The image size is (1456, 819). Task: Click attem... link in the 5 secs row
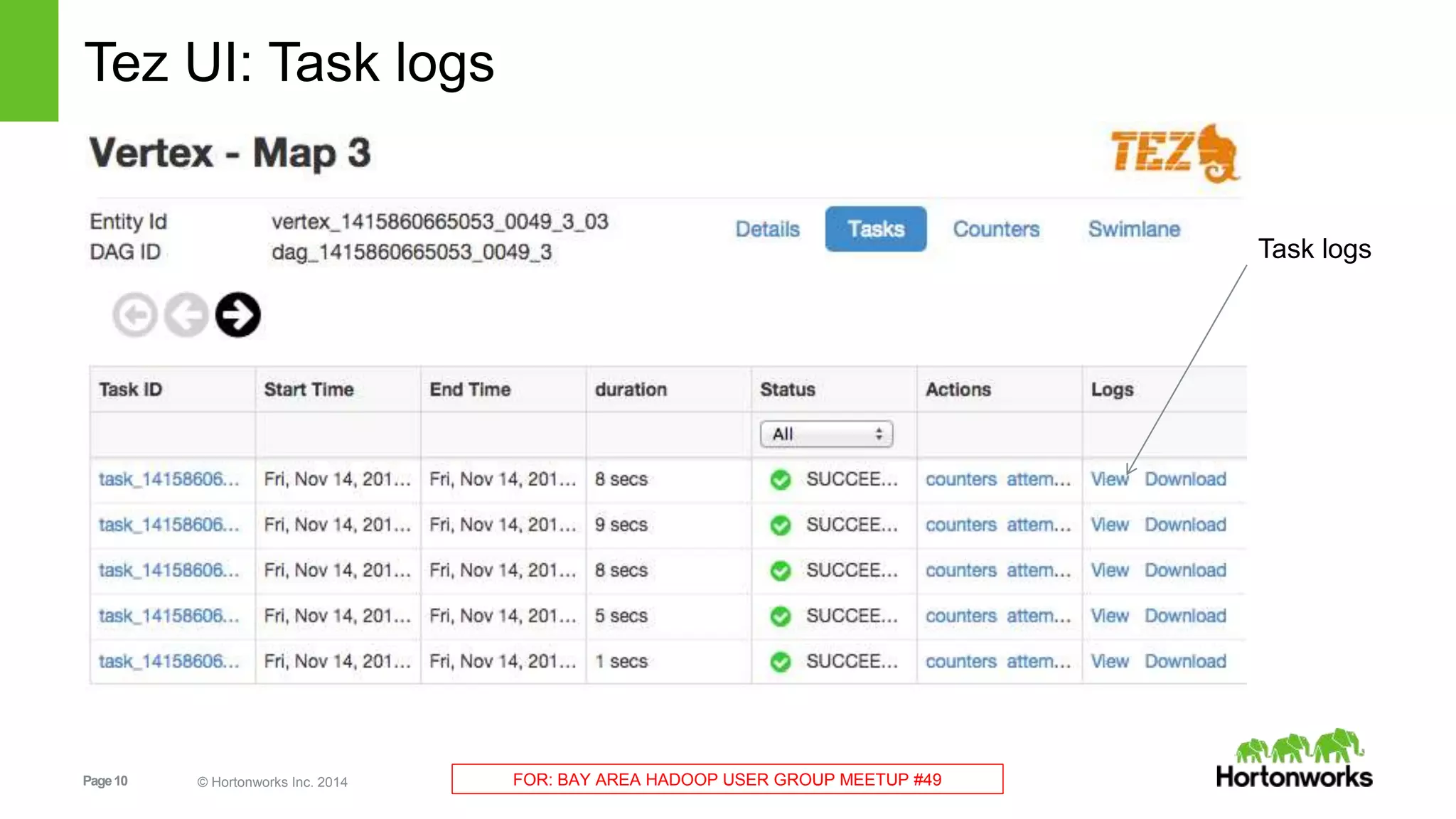[x=1039, y=616]
